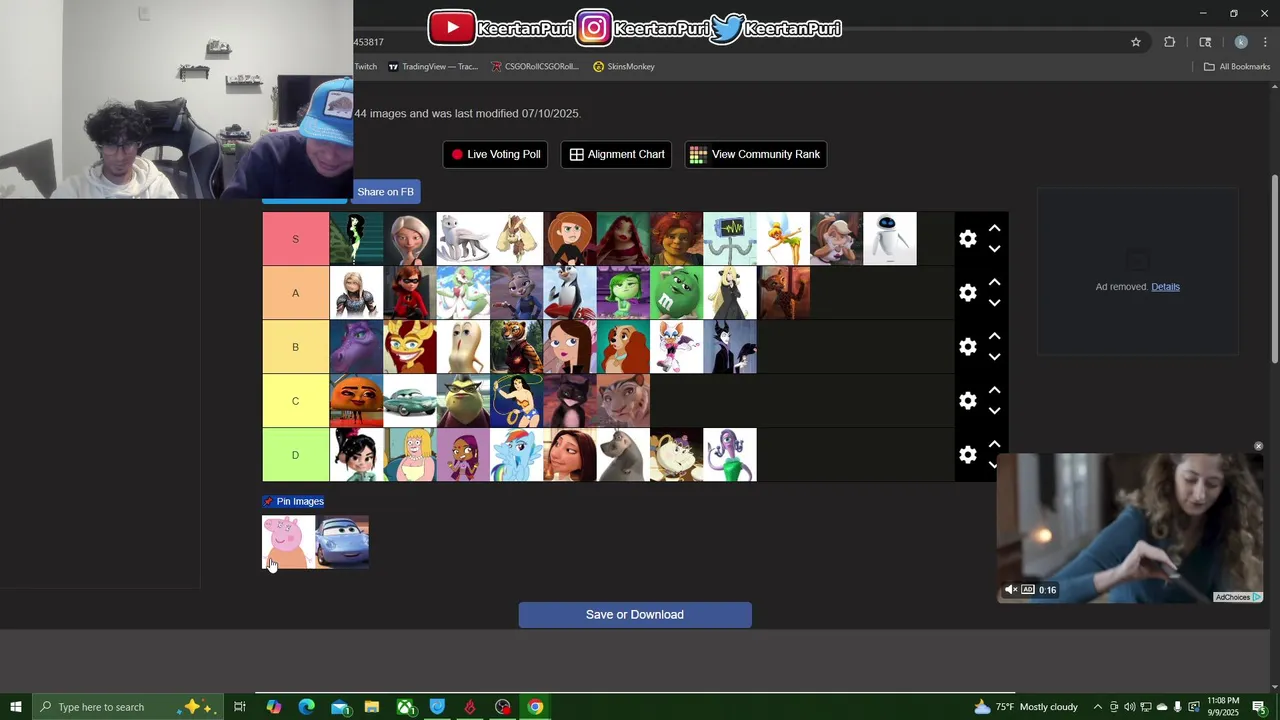Move C tier row up with arrow
The width and height of the screenshot is (1280, 720).
pyautogui.click(x=994, y=391)
